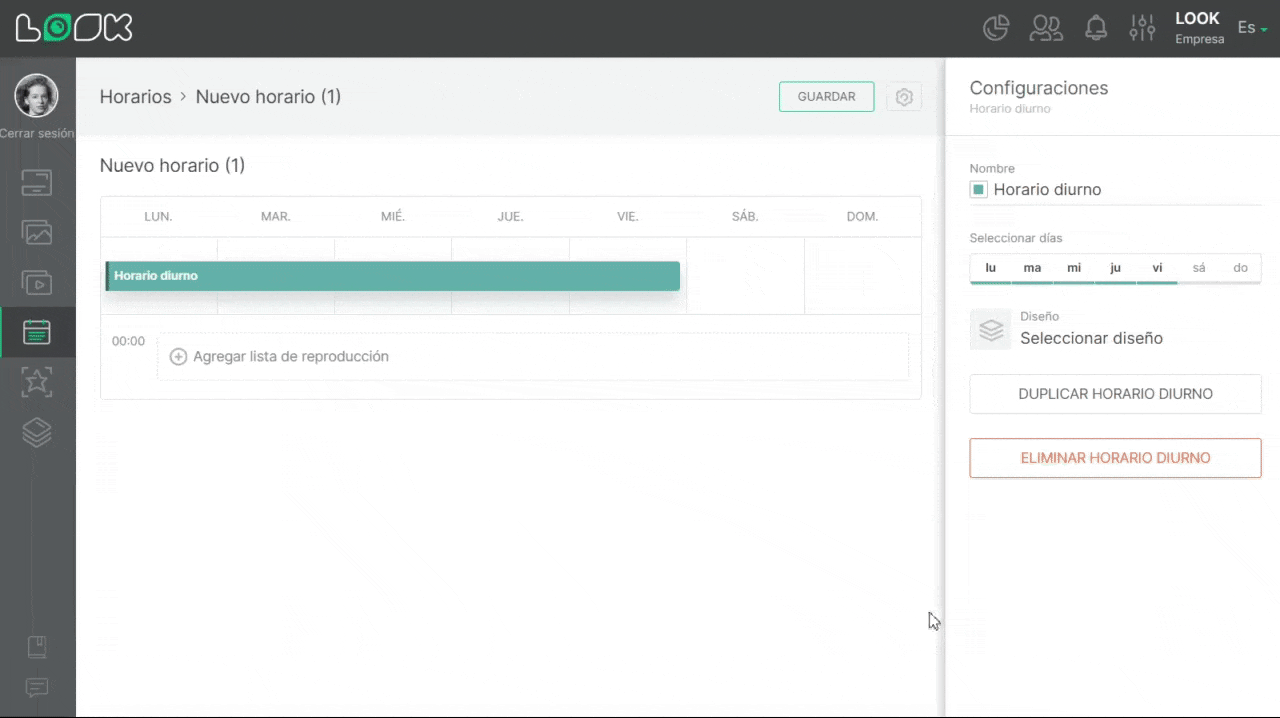Open the Es language dropdown
Screen dimensions: 1280x718
(x=1252, y=28)
